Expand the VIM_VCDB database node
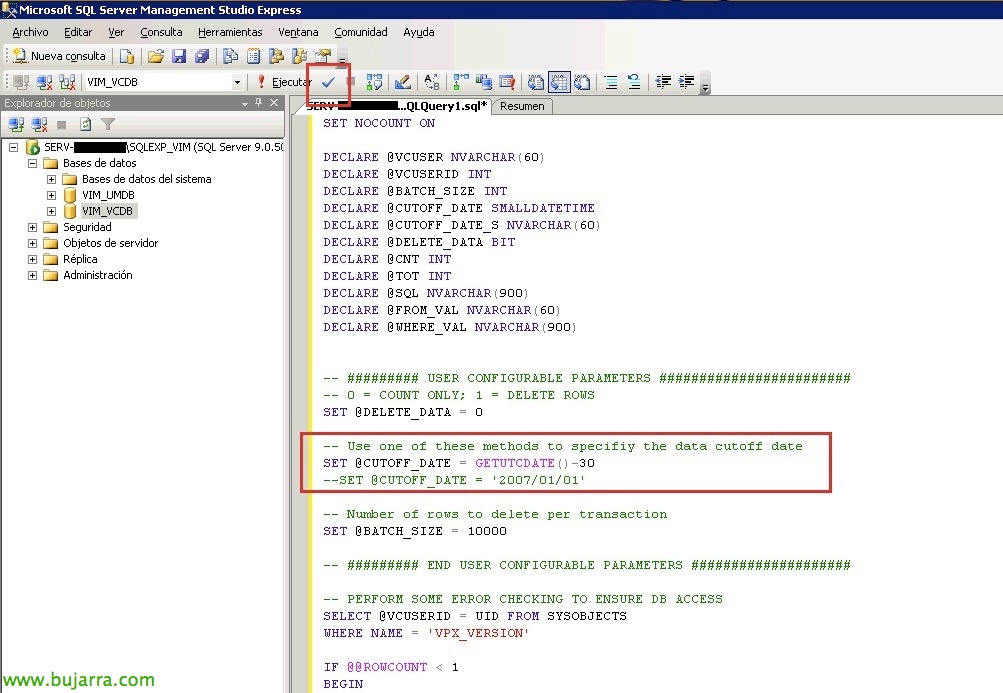 [x=52, y=211]
